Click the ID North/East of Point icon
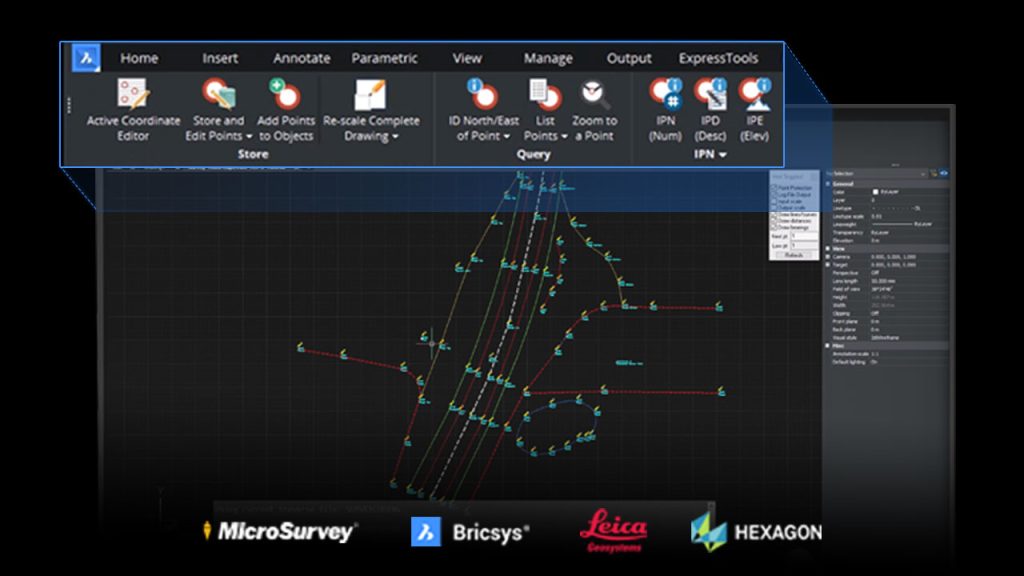 (x=483, y=95)
